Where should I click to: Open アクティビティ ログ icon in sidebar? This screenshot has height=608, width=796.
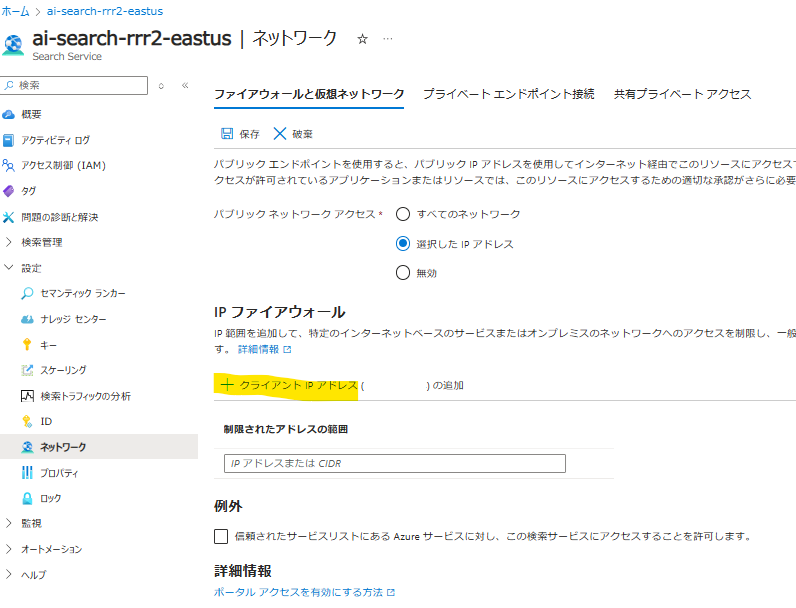click(9, 140)
